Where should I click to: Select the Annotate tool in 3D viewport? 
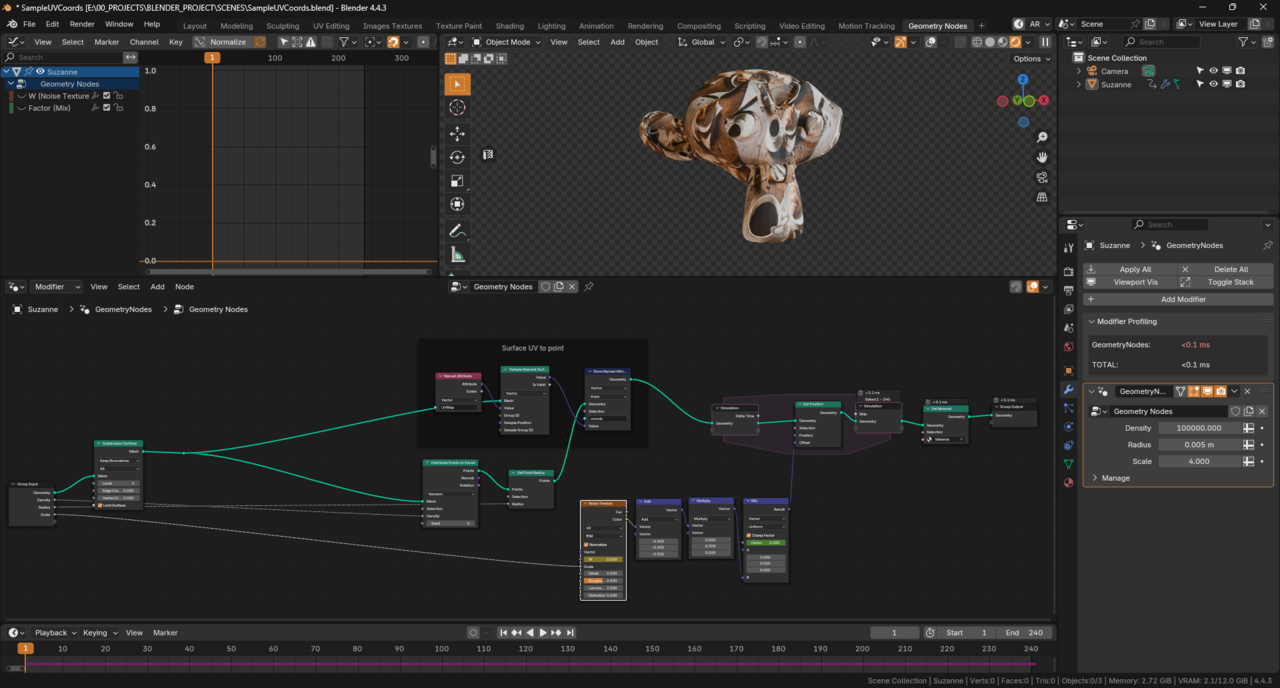point(457,231)
